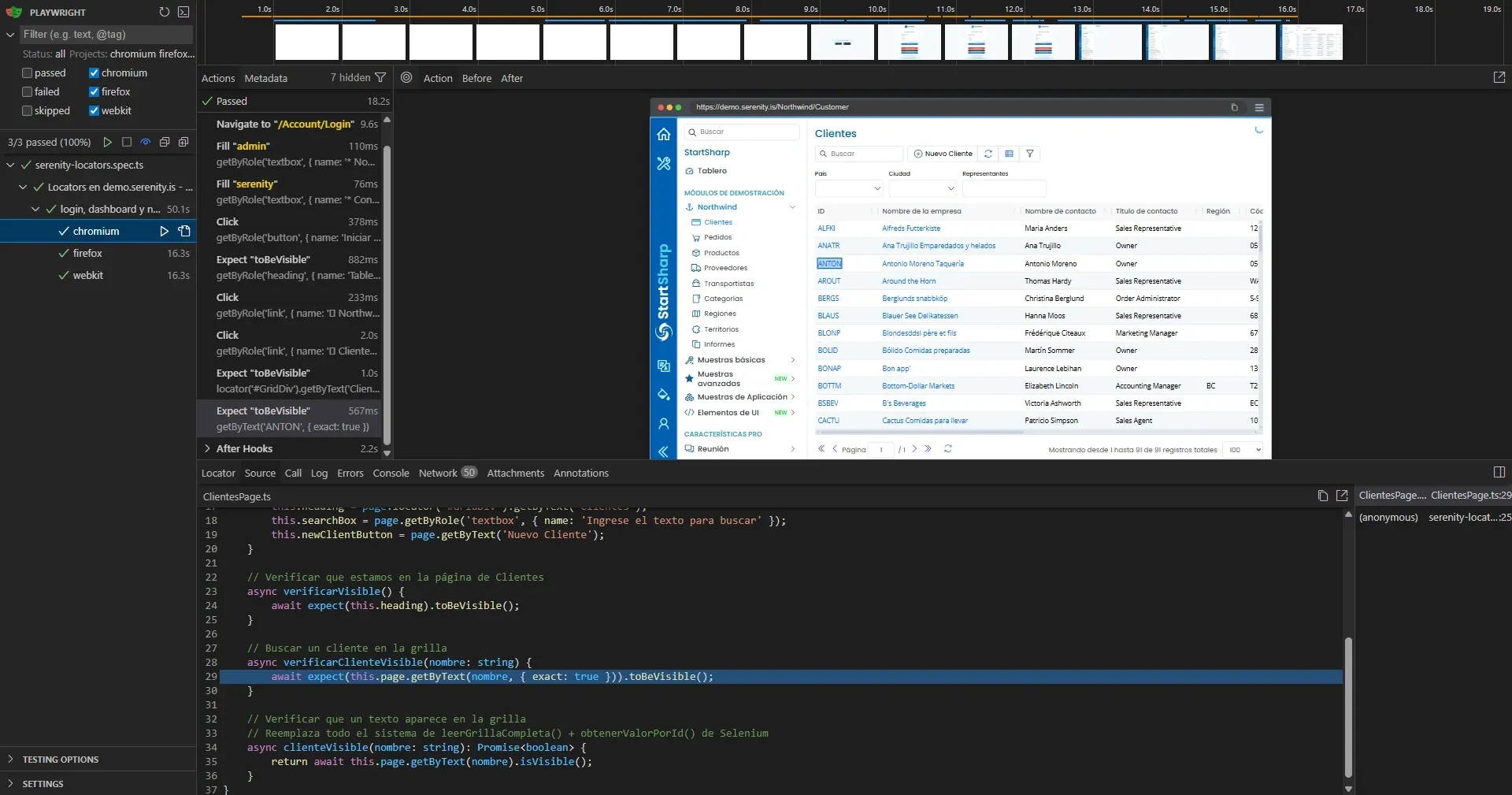Viewport: 1512px width, 795px height.
Task: Open the Metadata tab
Action: tap(265, 78)
